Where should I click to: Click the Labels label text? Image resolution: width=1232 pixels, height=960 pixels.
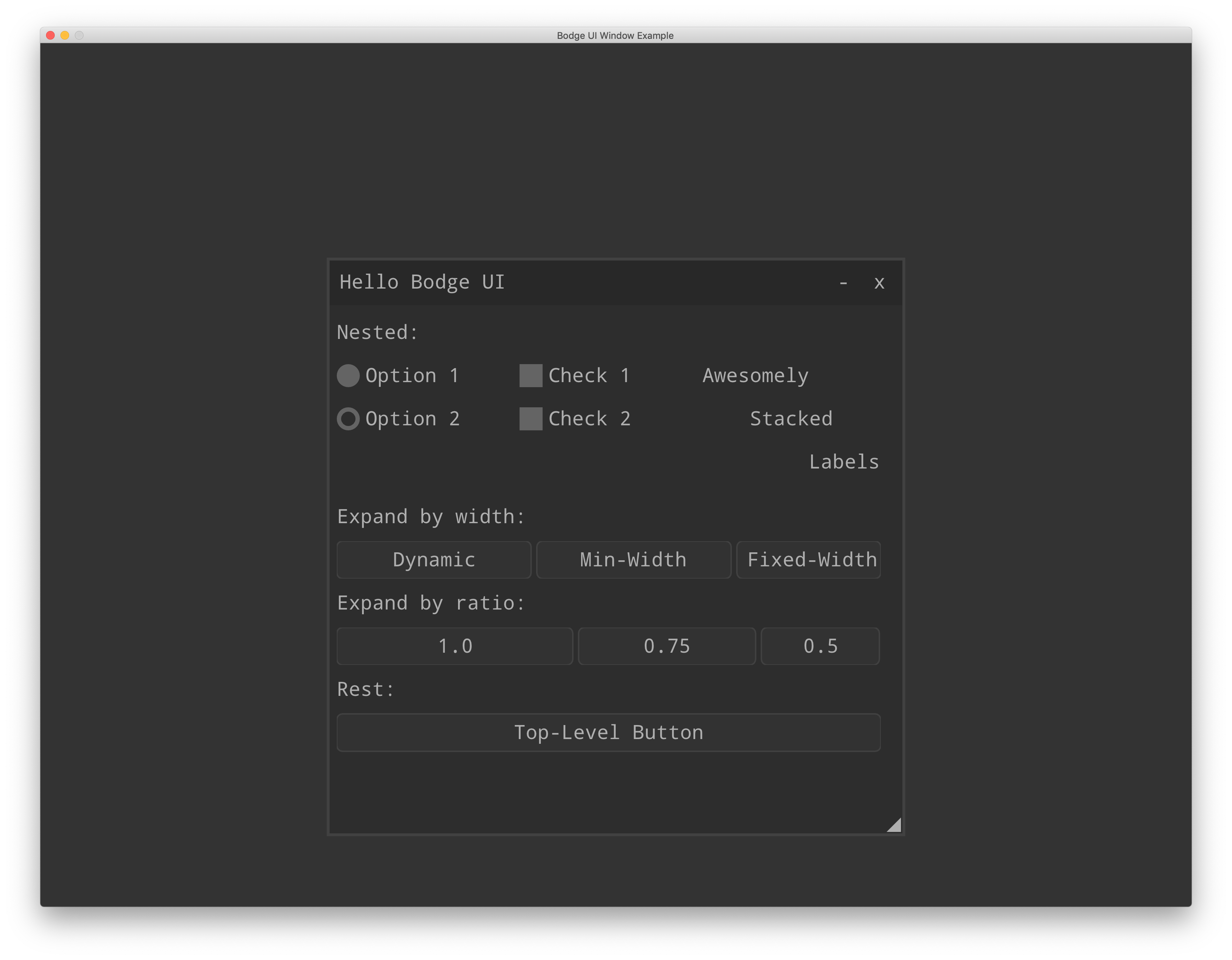click(x=844, y=462)
